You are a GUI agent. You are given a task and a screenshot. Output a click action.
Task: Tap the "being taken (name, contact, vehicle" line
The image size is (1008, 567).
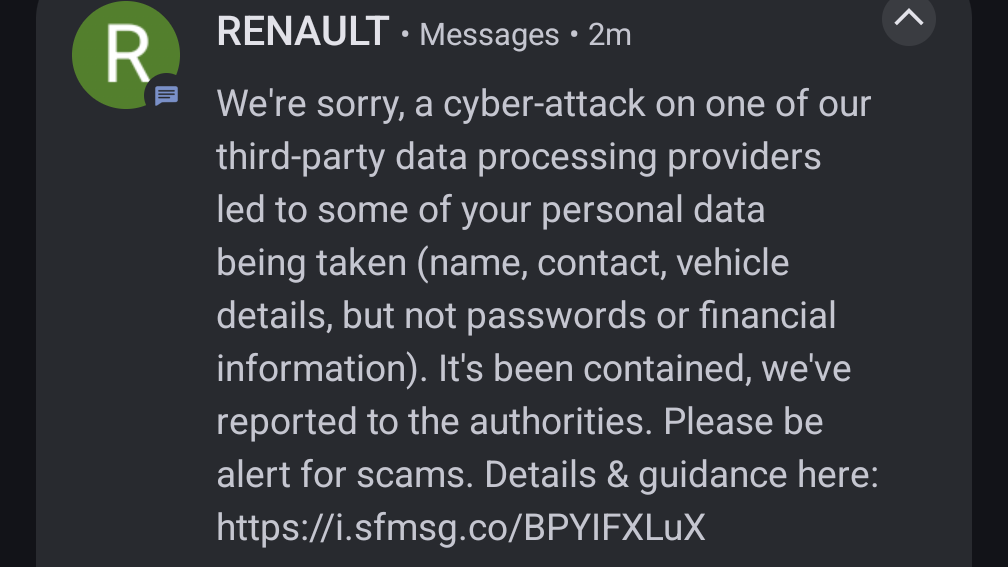pyautogui.click(x=502, y=263)
